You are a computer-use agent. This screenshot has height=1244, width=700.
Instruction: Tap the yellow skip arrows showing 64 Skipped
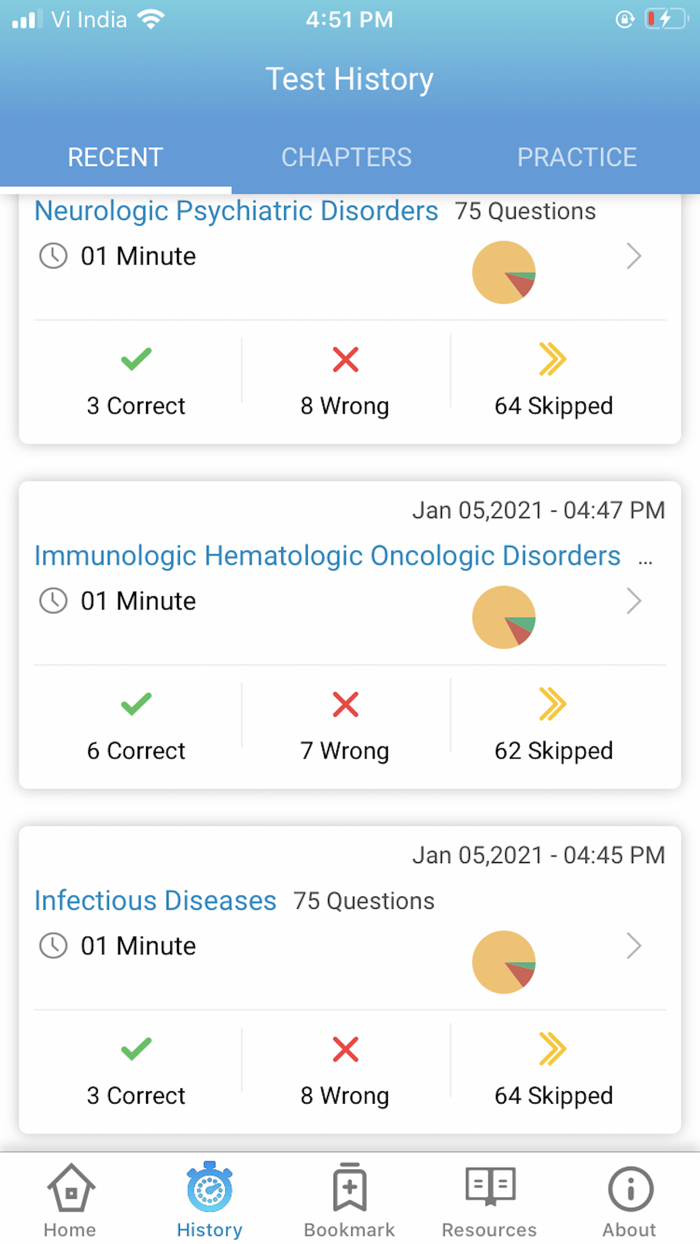pyautogui.click(x=553, y=359)
